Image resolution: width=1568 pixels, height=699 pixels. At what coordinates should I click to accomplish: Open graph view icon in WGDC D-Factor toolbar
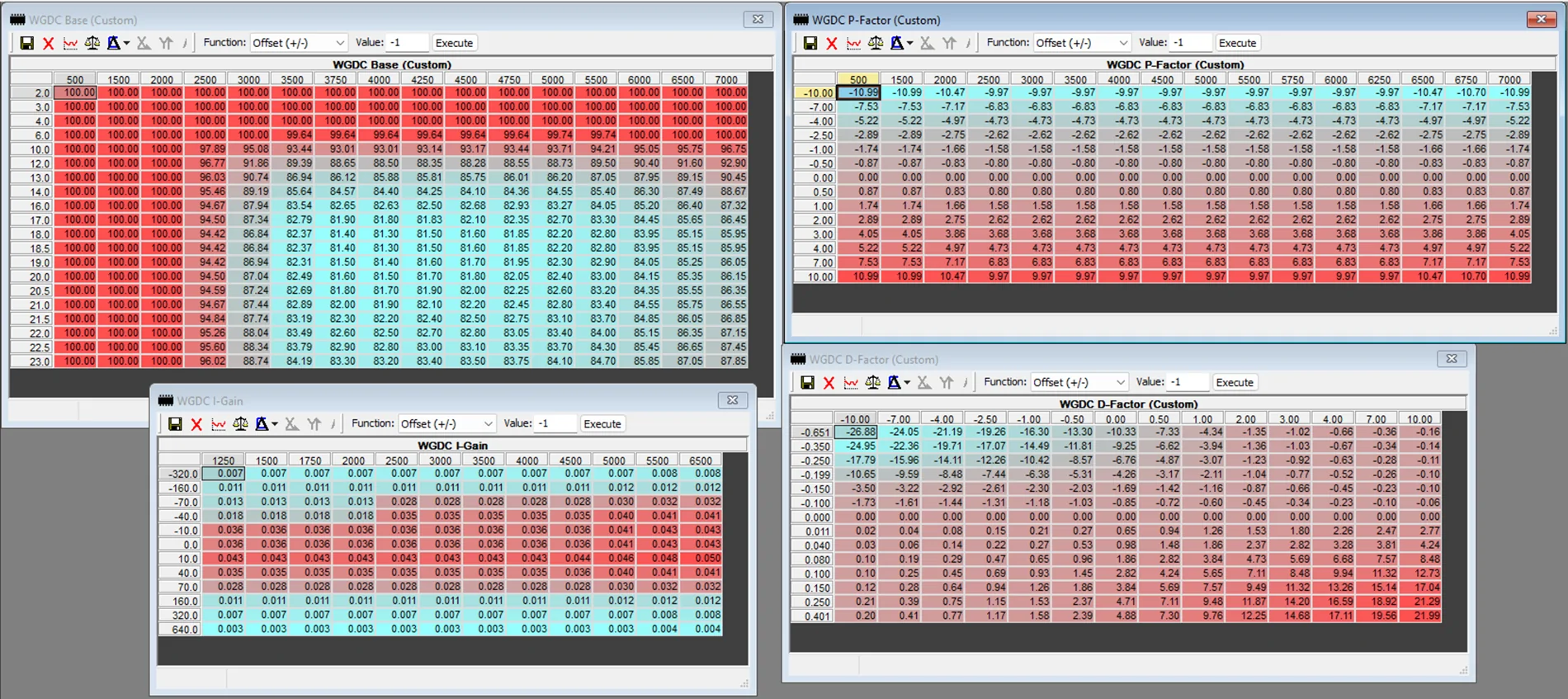point(850,383)
